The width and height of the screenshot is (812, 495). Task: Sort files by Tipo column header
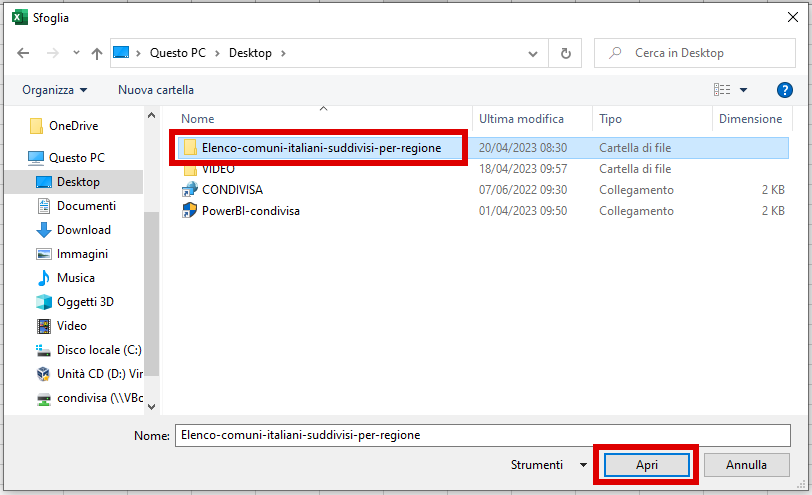point(610,119)
